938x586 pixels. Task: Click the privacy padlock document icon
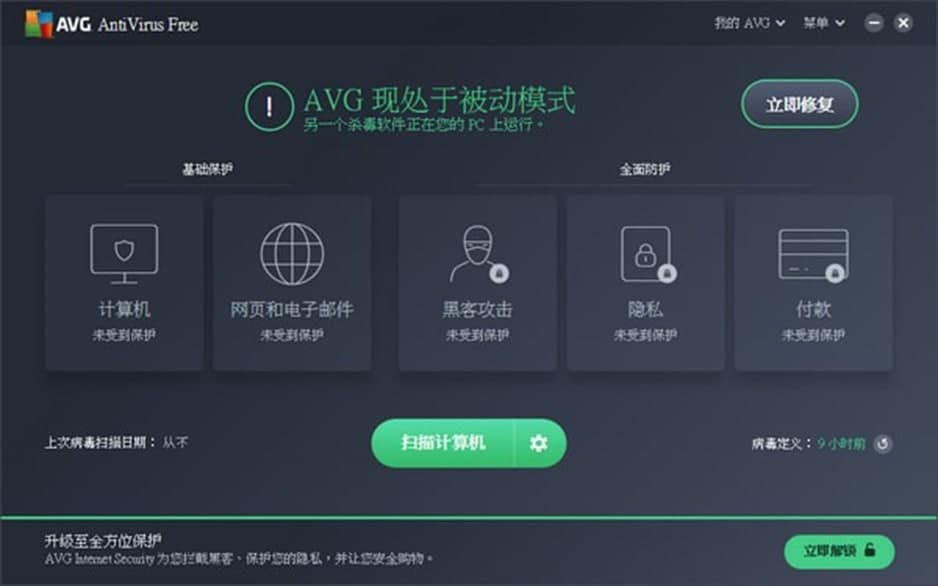point(647,254)
